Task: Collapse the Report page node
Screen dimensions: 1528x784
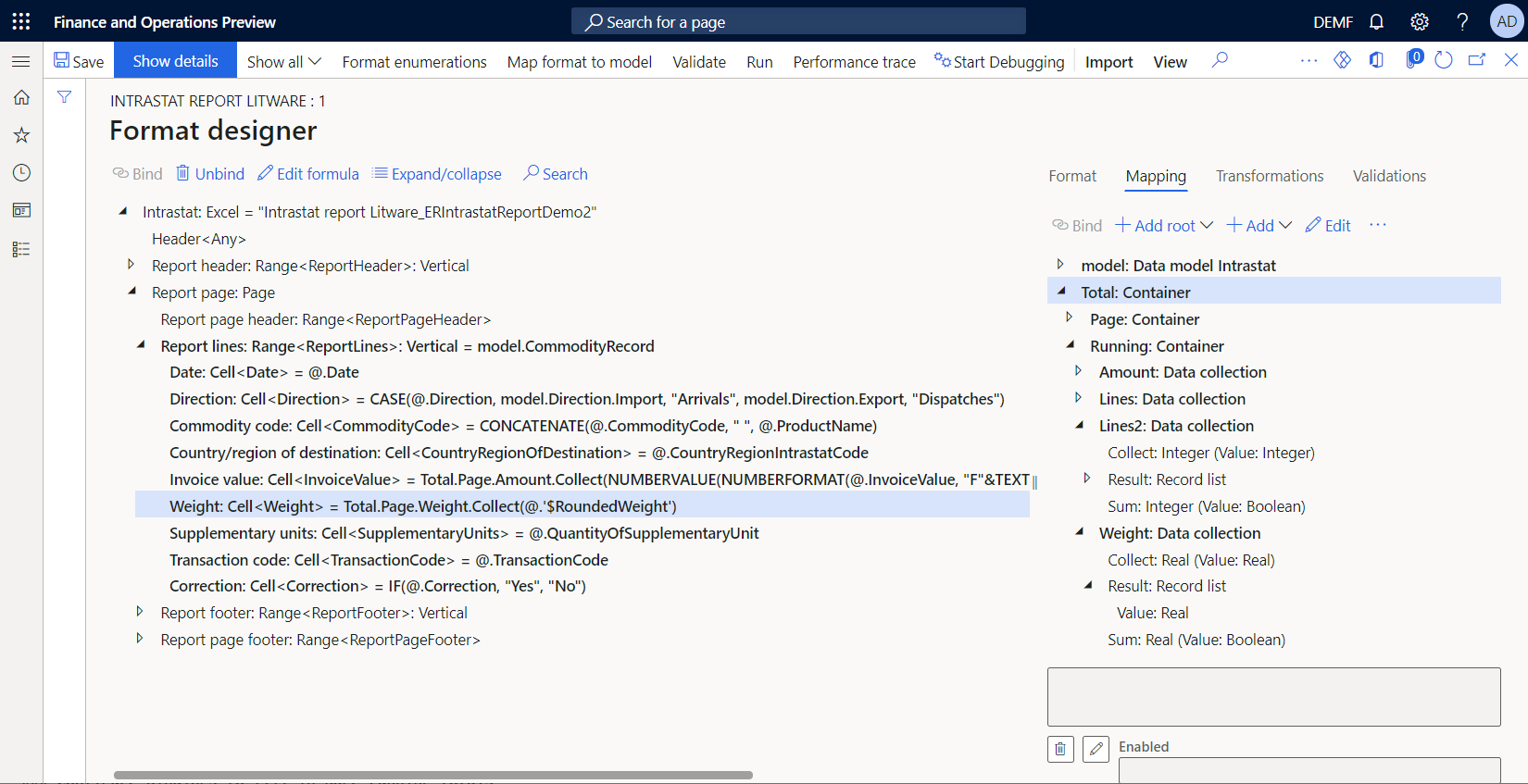Action: pos(132,291)
